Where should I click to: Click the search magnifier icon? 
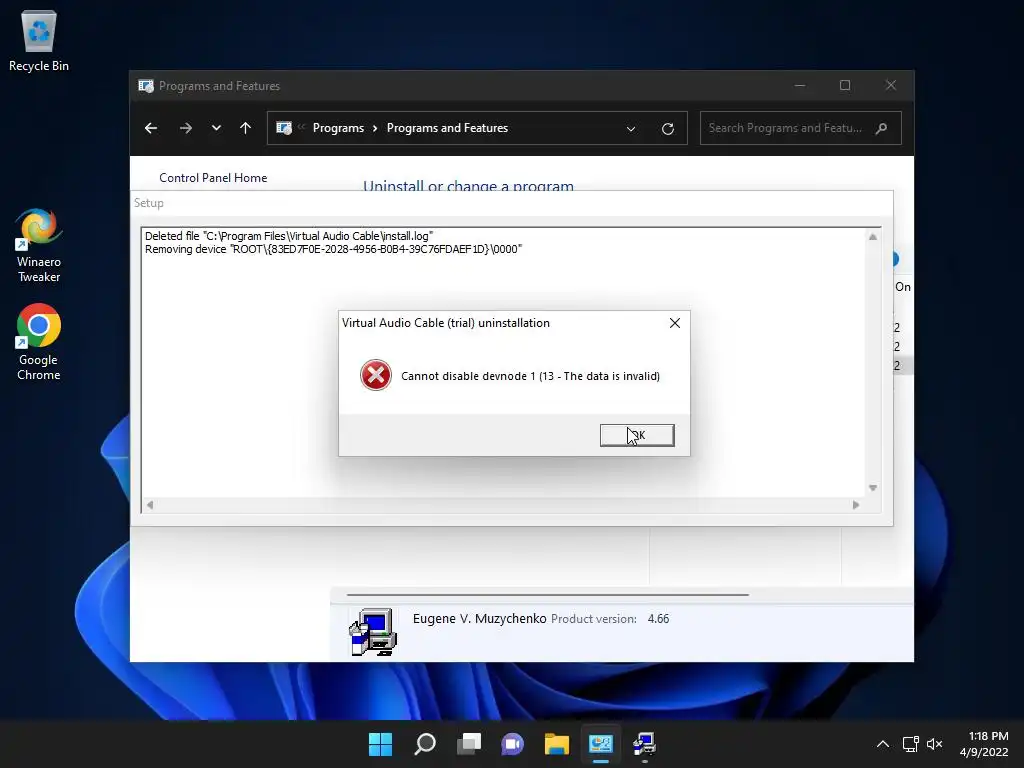(882, 128)
